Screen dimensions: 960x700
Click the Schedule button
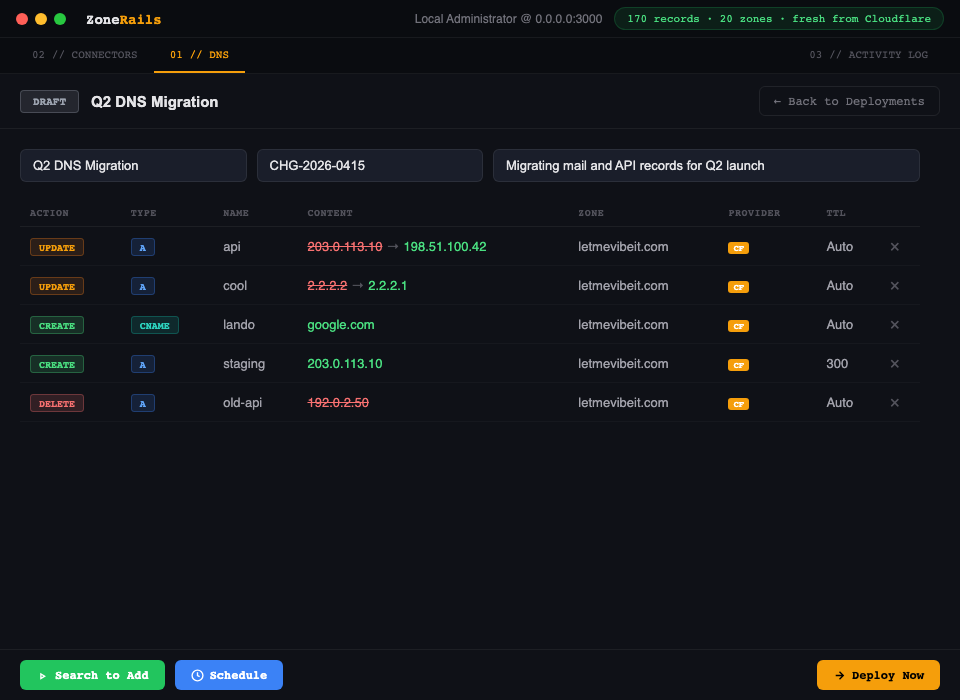pyautogui.click(x=229, y=675)
